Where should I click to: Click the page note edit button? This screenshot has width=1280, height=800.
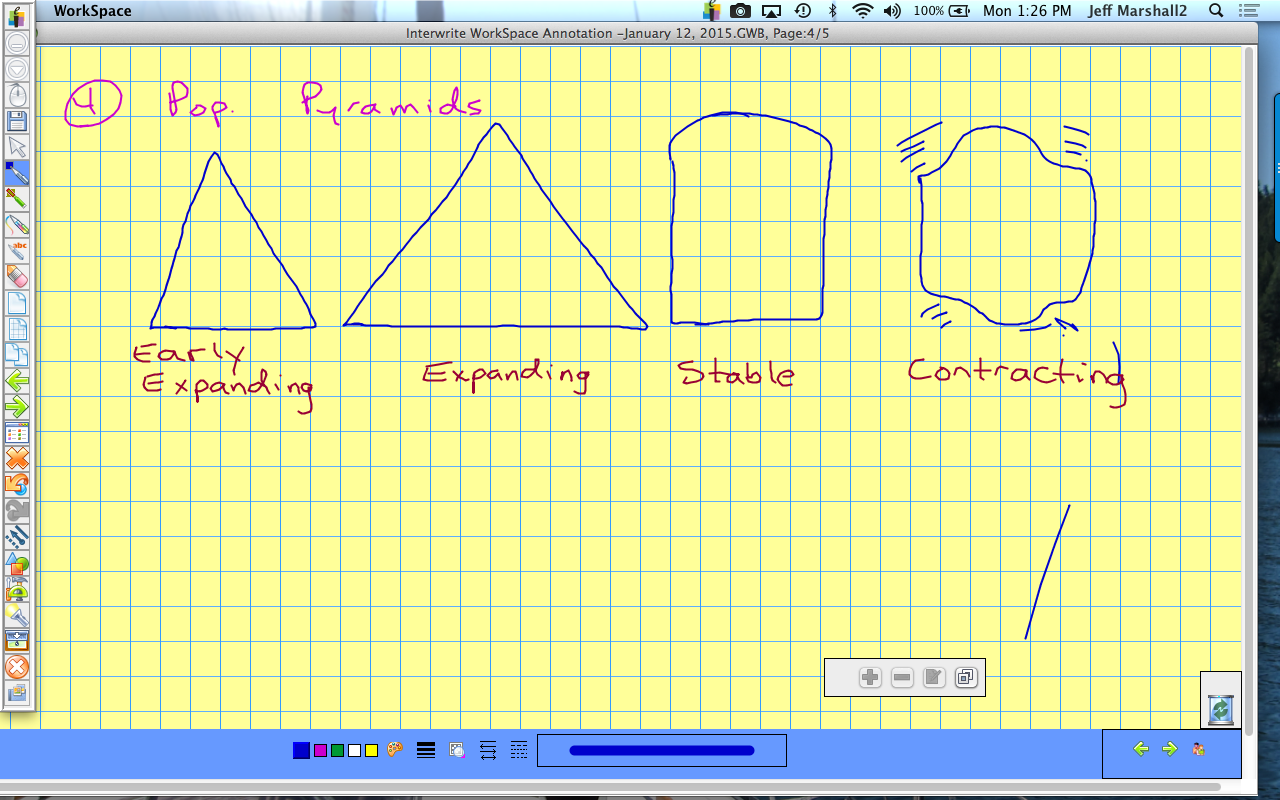[934, 677]
